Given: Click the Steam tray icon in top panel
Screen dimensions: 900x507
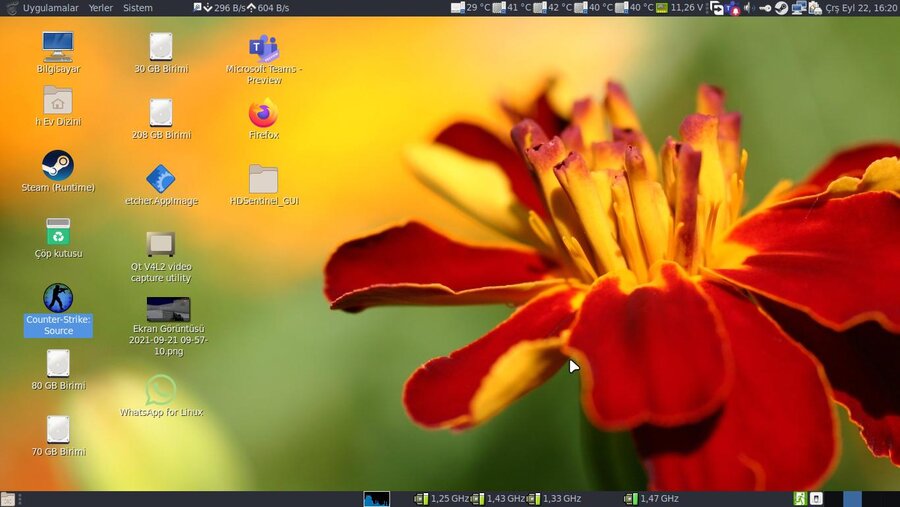Looking at the screenshot, I should point(781,8).
